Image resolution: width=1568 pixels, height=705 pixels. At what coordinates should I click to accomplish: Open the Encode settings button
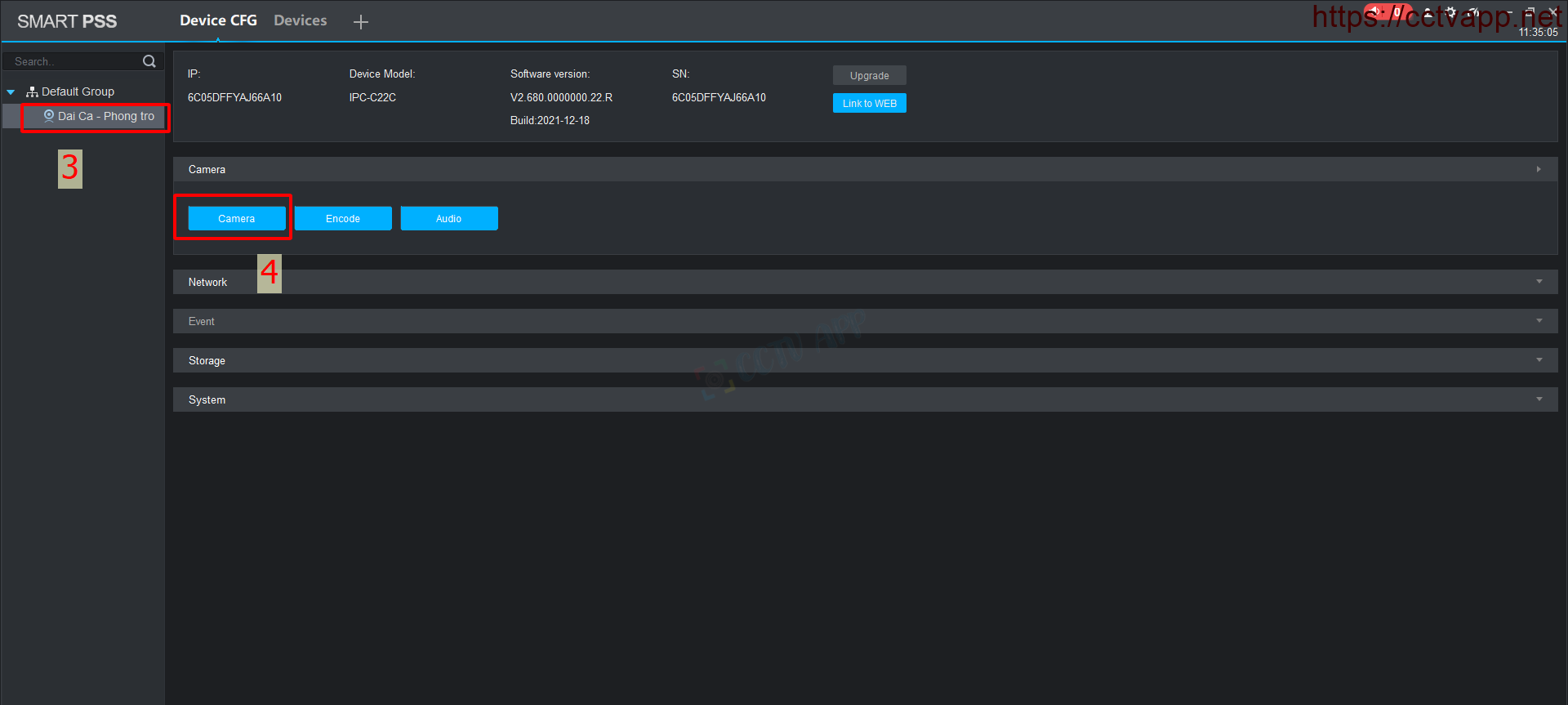(343, 218)
